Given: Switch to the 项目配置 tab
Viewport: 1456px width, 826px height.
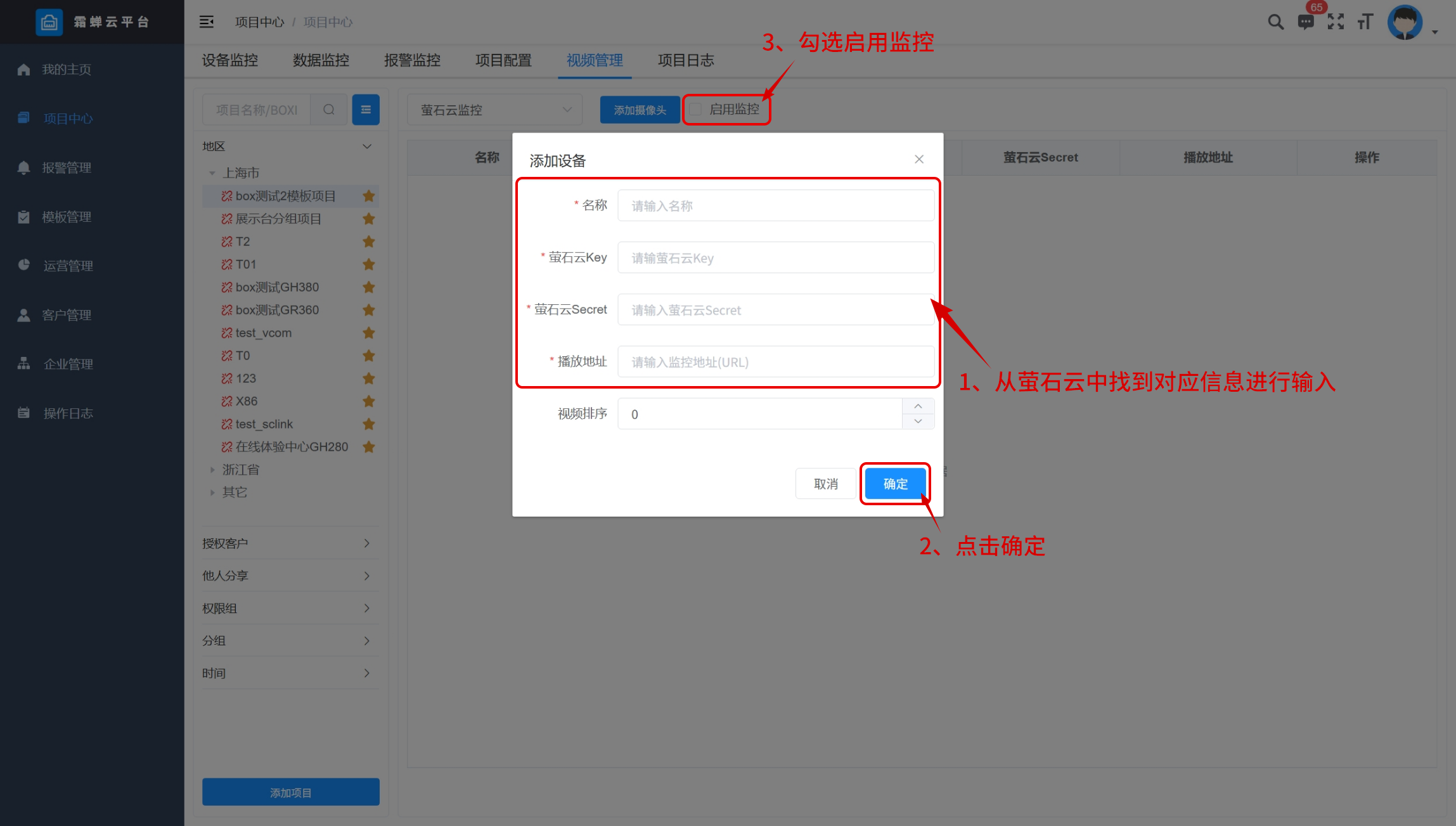Looking at the screenshot, I should (x=503, y=60).
